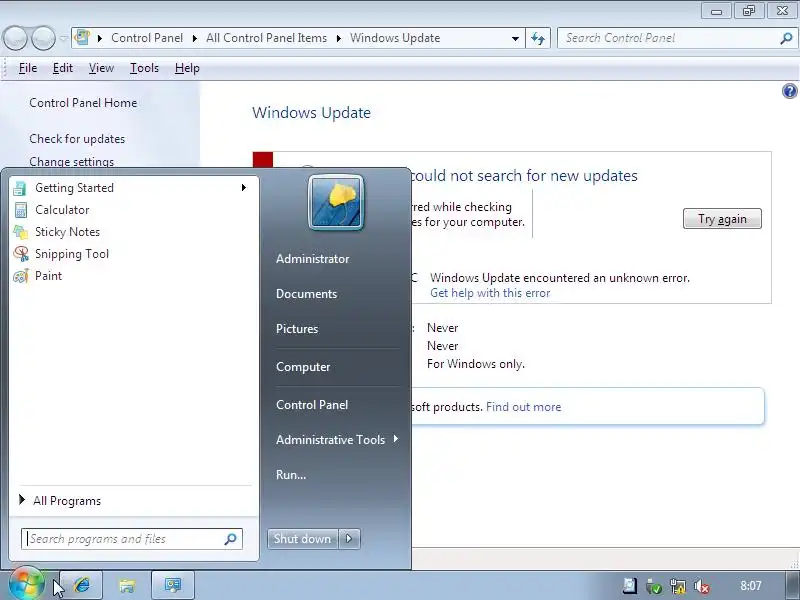Click the back navigation button
This screenshot has width=800, height=600.
[x=15, y=38]
